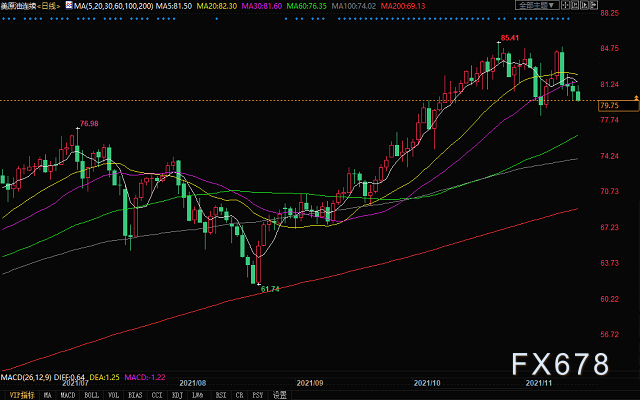This screenshot has width=640, height=400.
Task: Click the 70.73 price axis label
Action: point(609,191)
